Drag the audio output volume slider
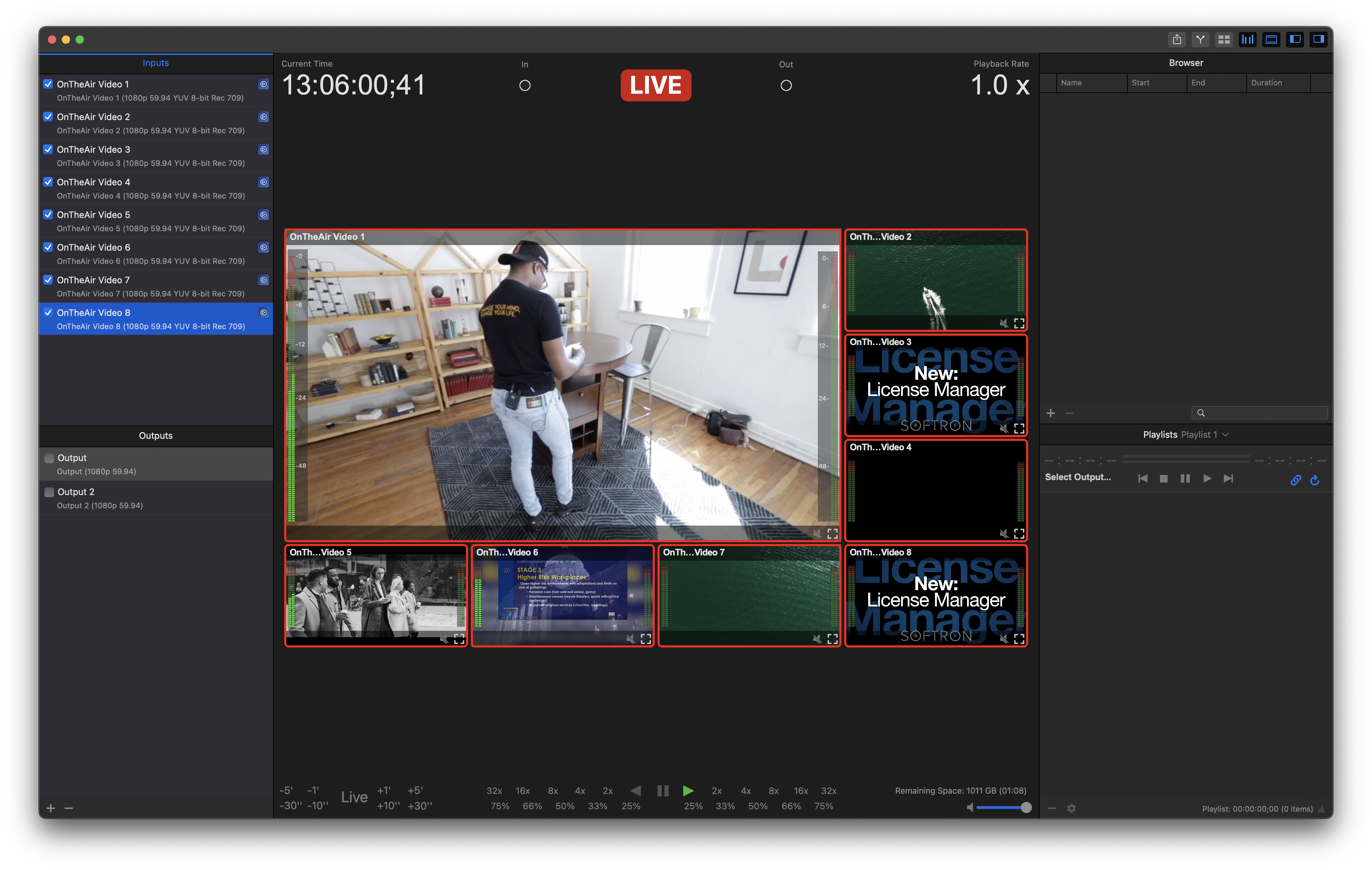1372x870 pixels. (x=1025, y=808)
